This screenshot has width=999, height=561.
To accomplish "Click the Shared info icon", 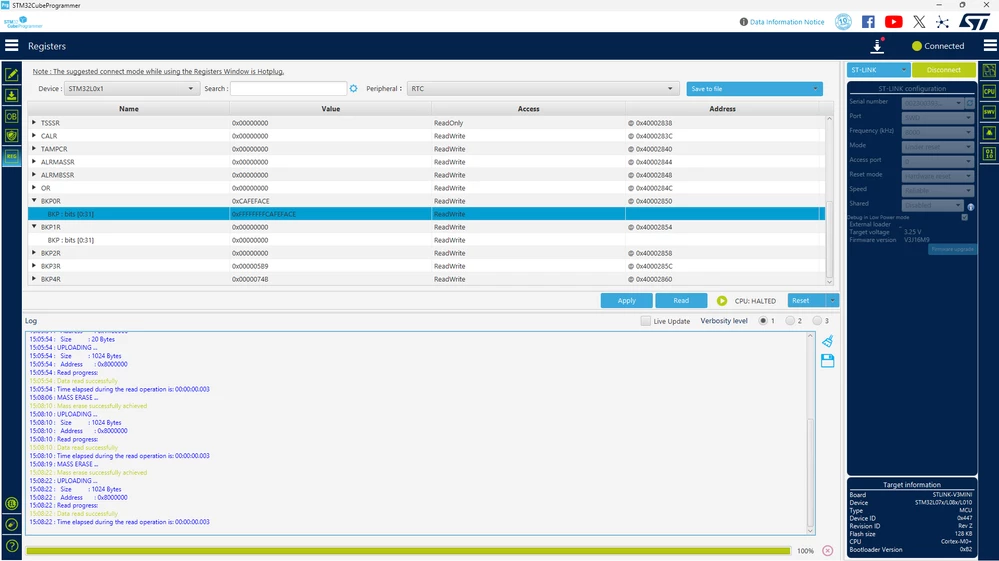I will [x=970, y=207].
